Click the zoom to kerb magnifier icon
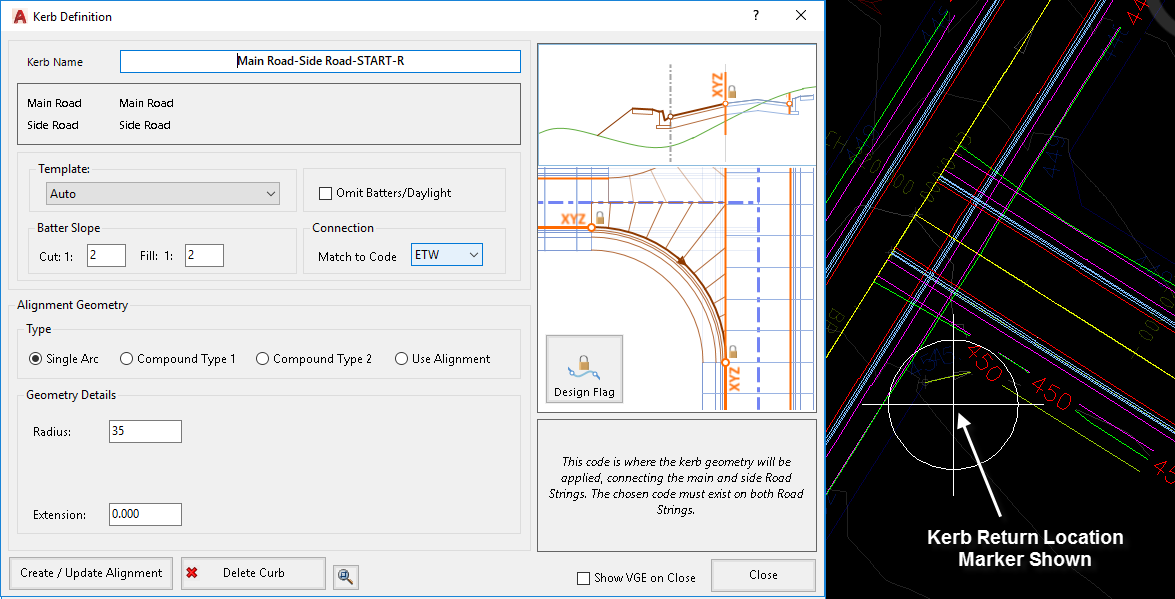Viewport: 1175px width, 599px height. click(x=346, y=576)
